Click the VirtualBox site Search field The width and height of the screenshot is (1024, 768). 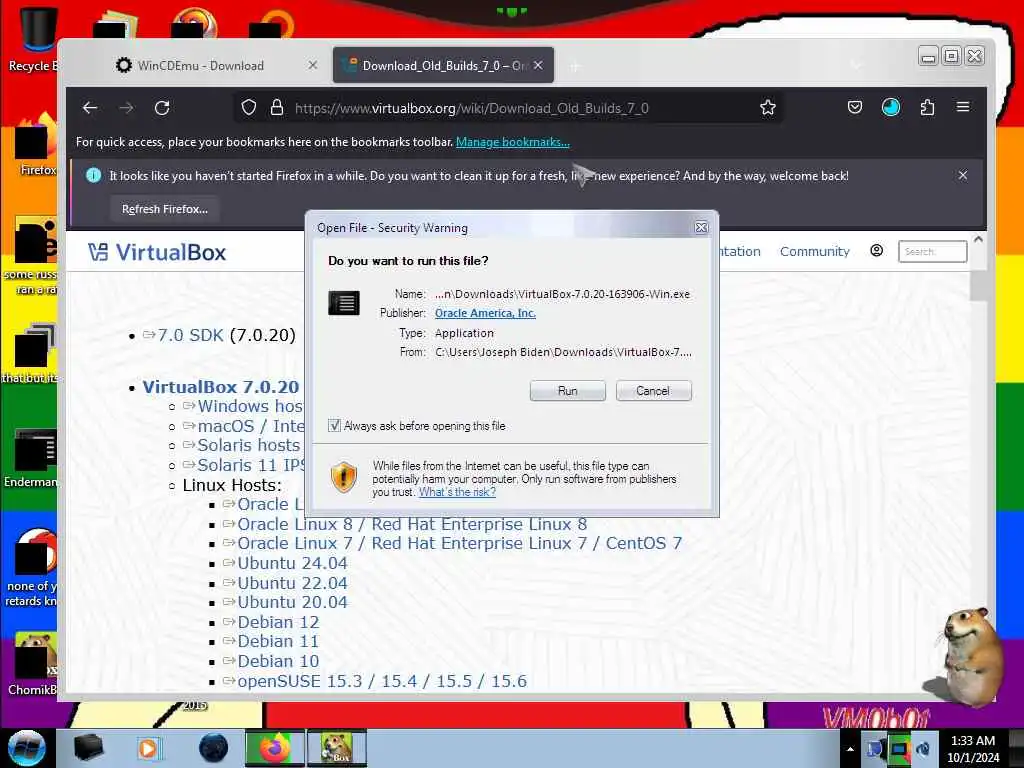tap(933, 251)
